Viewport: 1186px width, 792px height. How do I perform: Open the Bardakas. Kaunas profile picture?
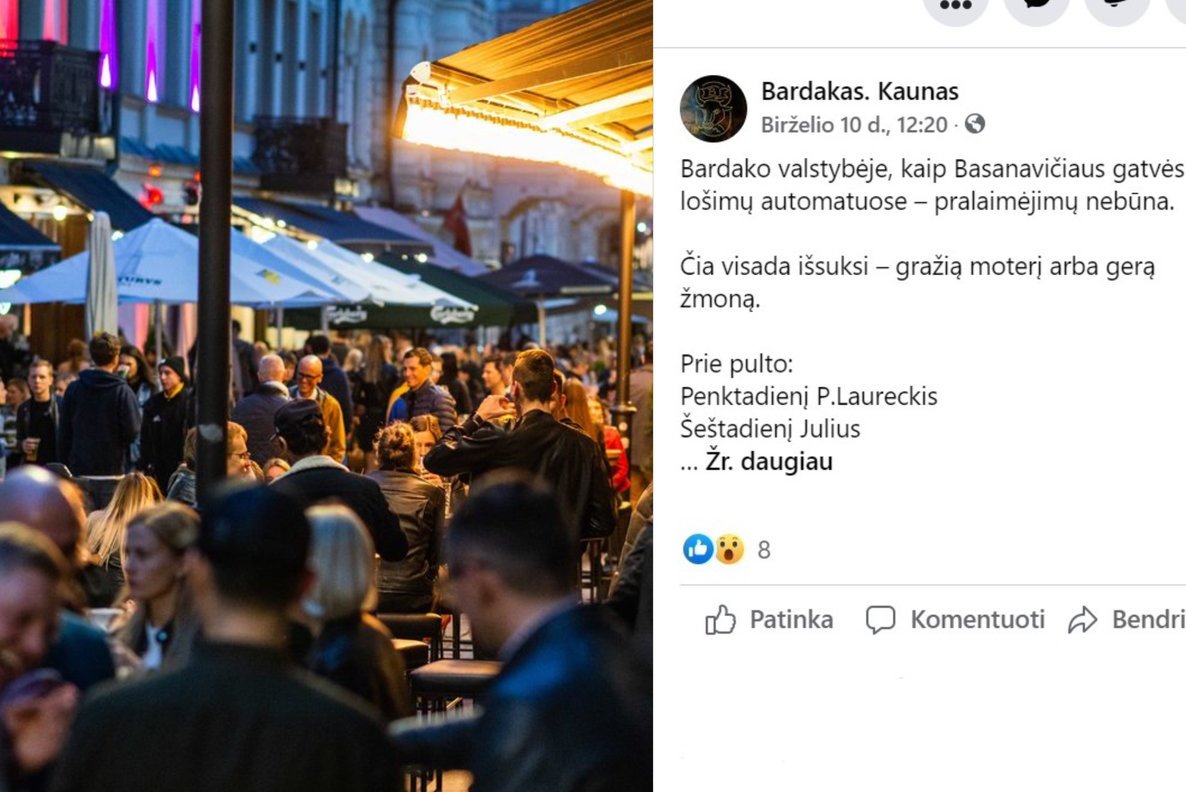[713, 108]
